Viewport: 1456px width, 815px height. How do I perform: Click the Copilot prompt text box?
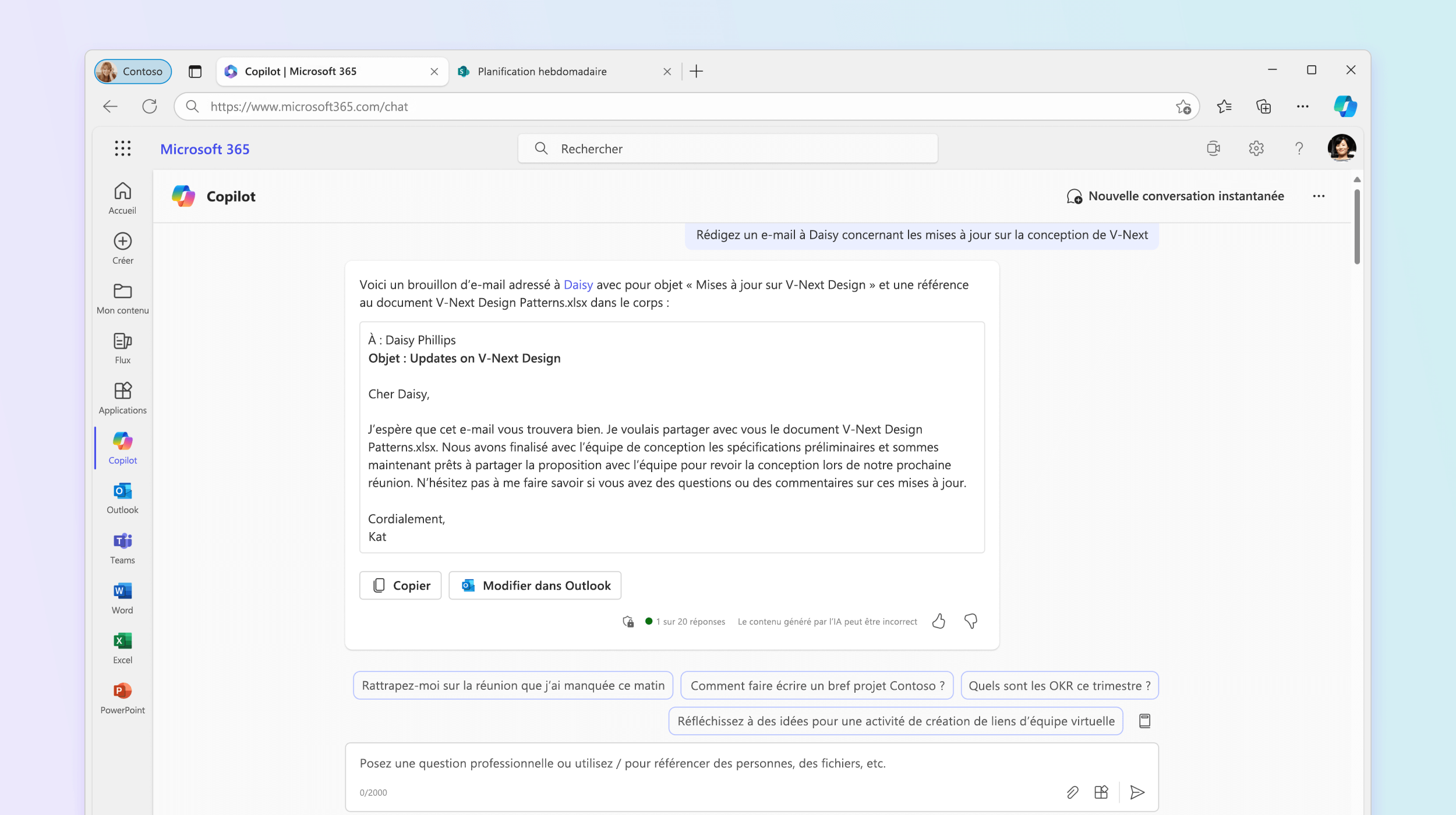(751, 777)
